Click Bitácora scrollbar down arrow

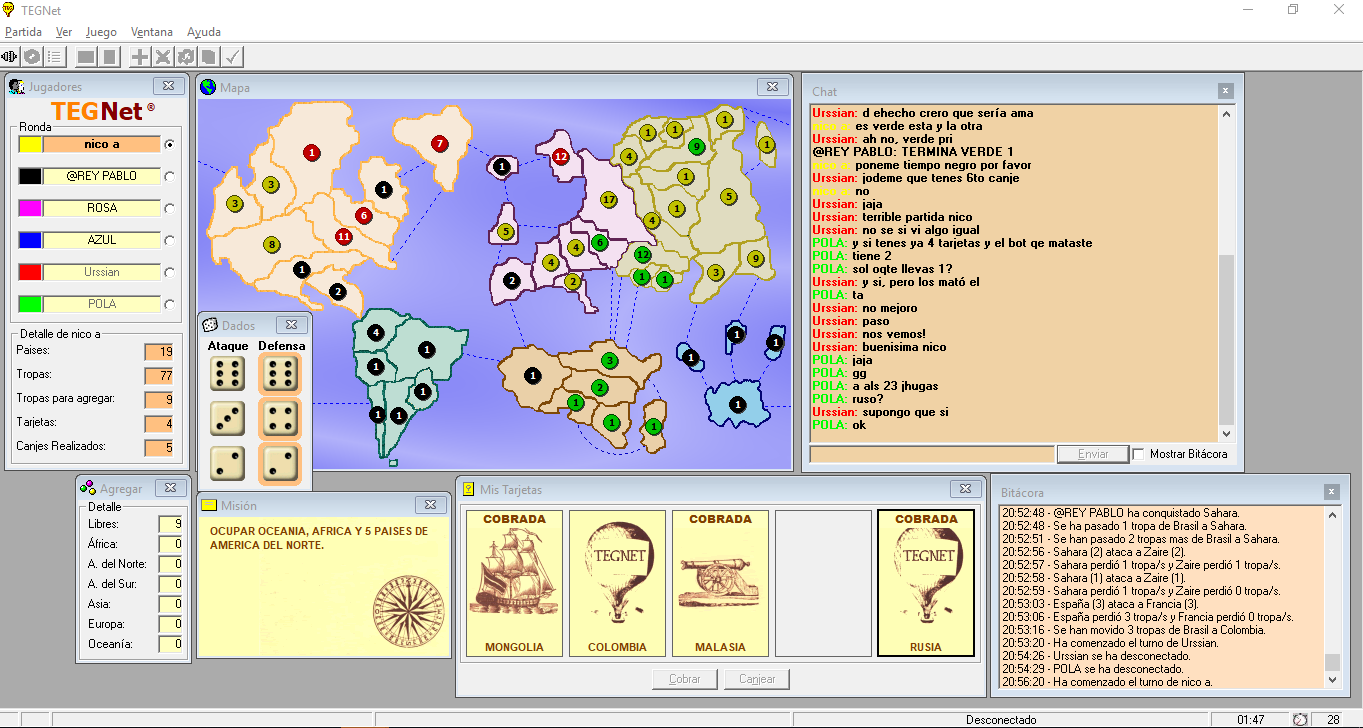(x=1332, y=680)
